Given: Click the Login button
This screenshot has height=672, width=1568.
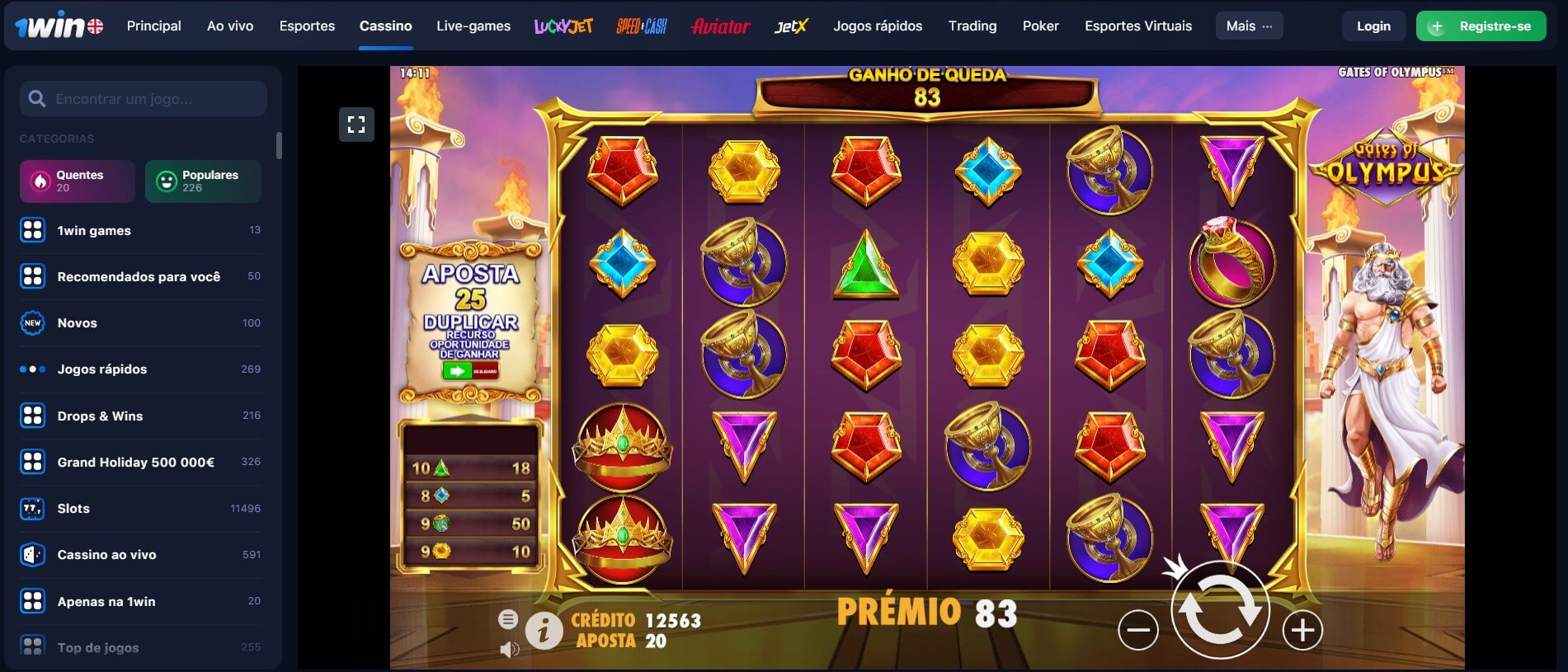Looking at the screenshot, I should pos(1373,26).
